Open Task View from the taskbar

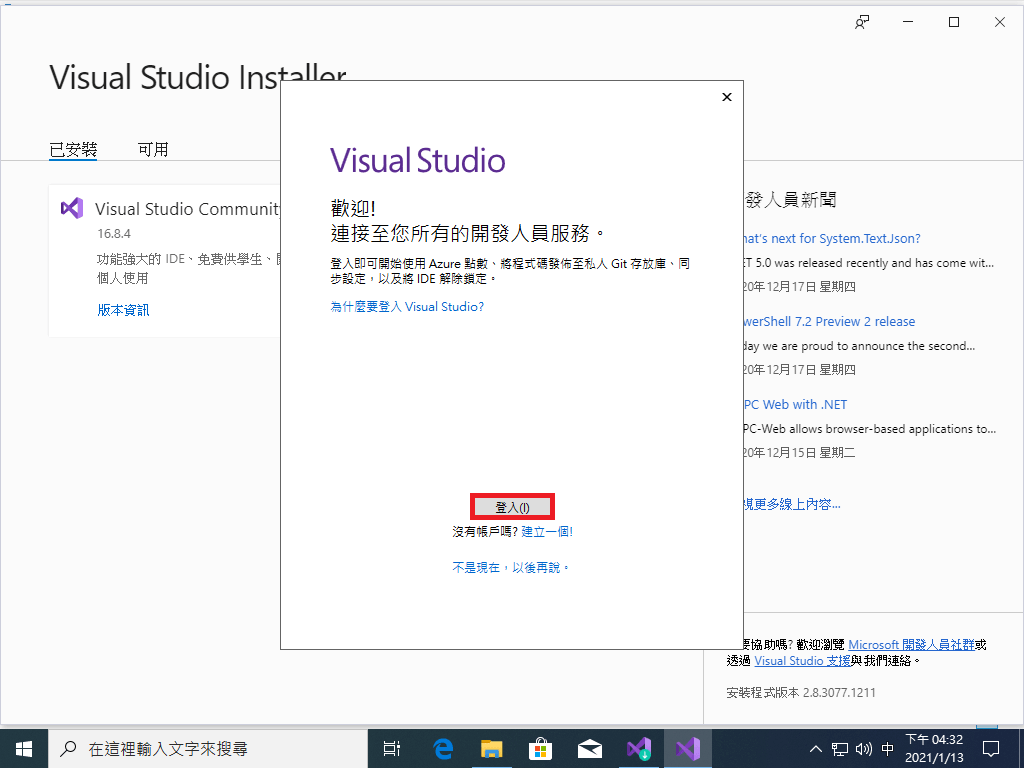[x=392, y=748]
